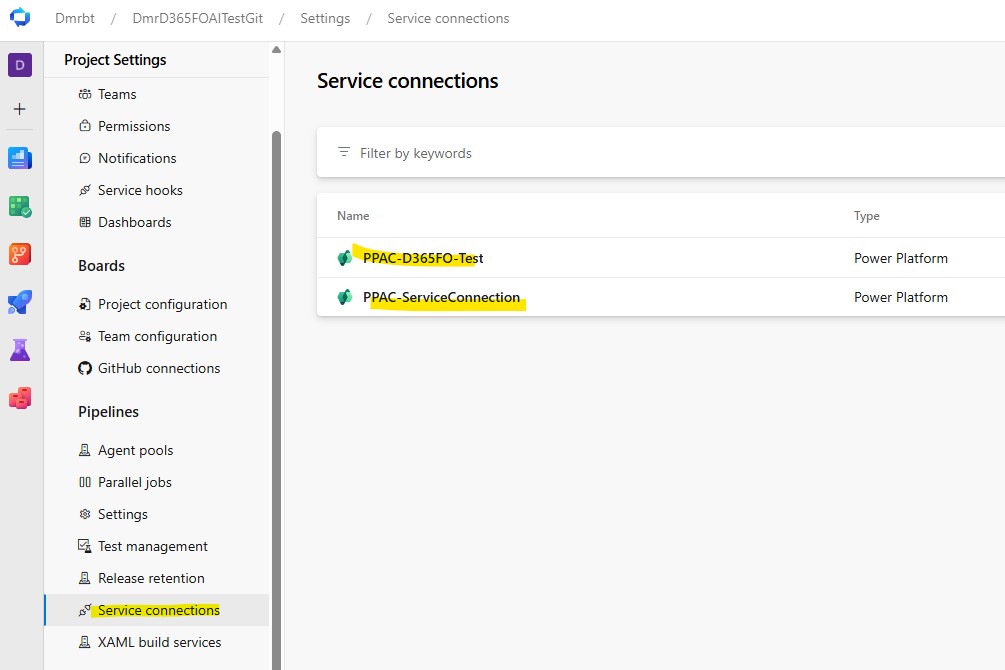The image size is (1005, 670).
Task: Click the Notifications icon
Action: coord(85,158)
